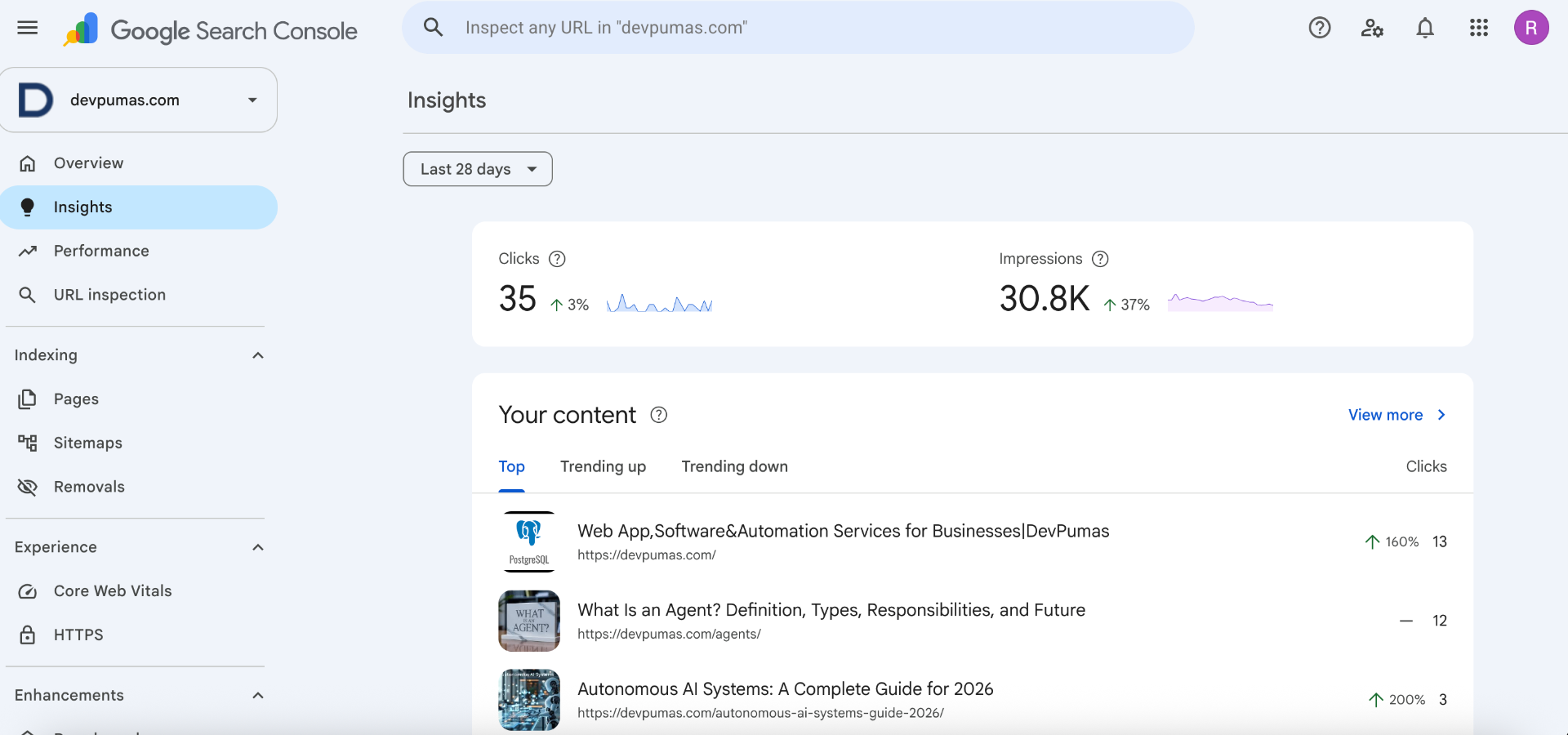
Task: Click the autonomous-ai-systems-guide-2026 URL text
Action: tap(760, 713)
